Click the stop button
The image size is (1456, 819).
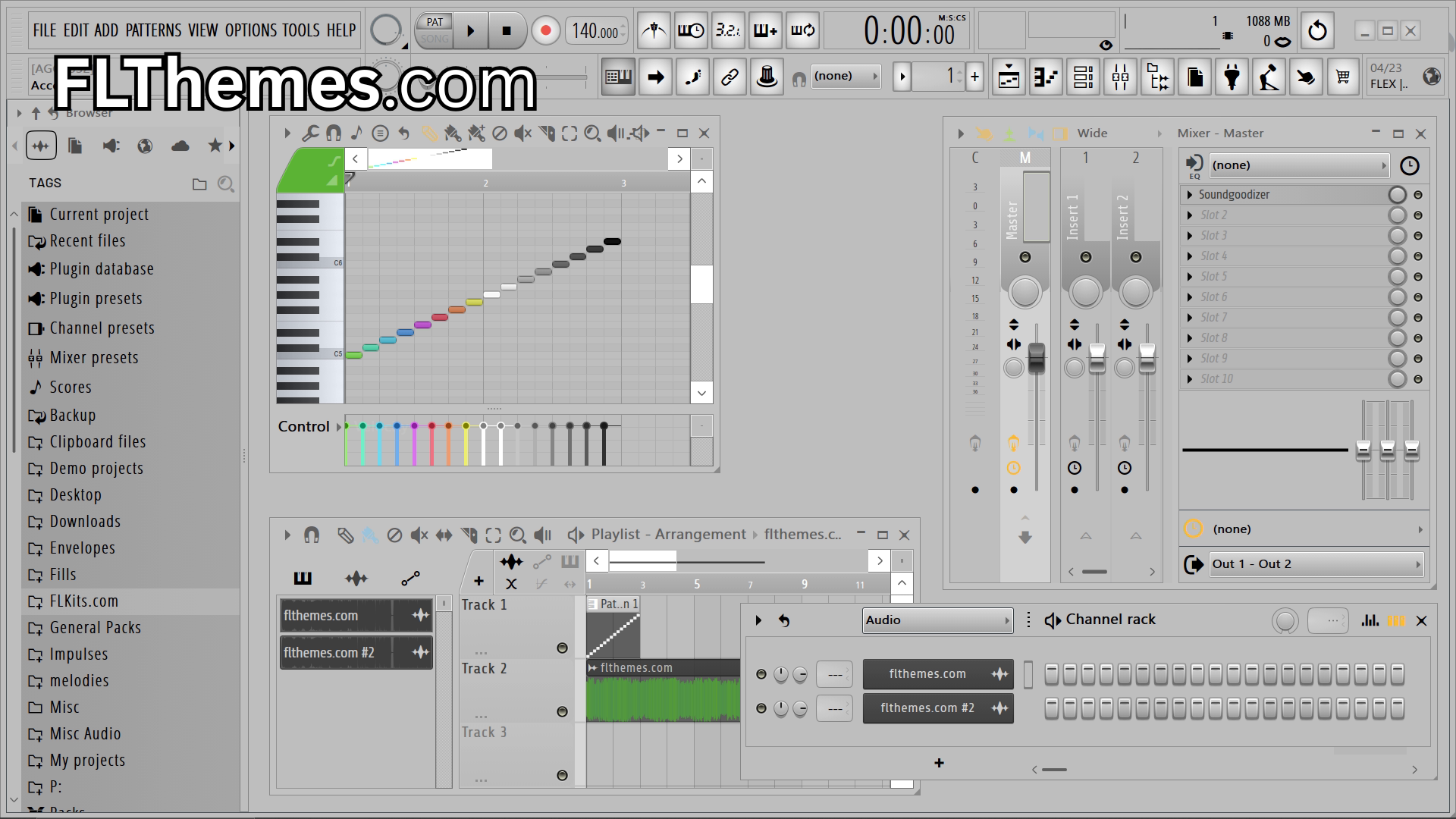(507, 30)
